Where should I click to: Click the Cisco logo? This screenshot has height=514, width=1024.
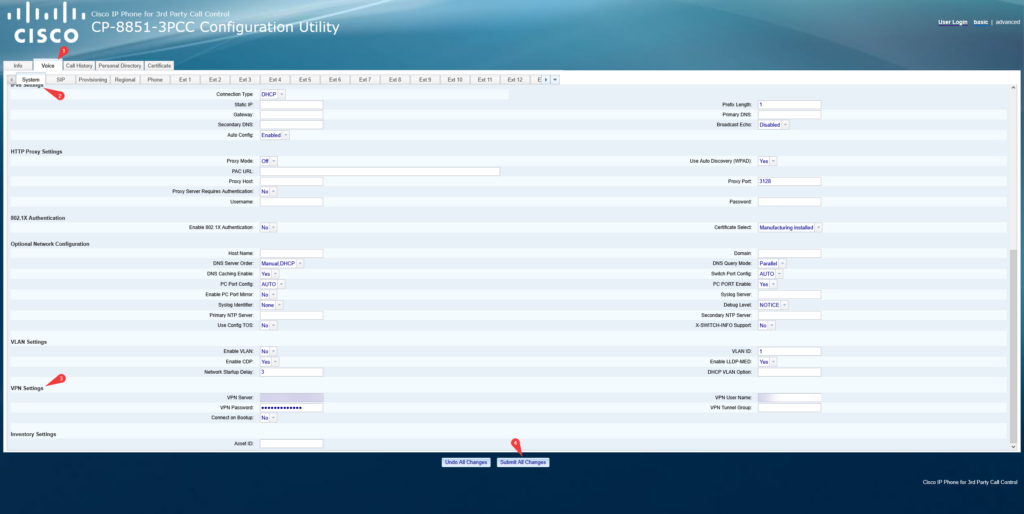(46, 24)
